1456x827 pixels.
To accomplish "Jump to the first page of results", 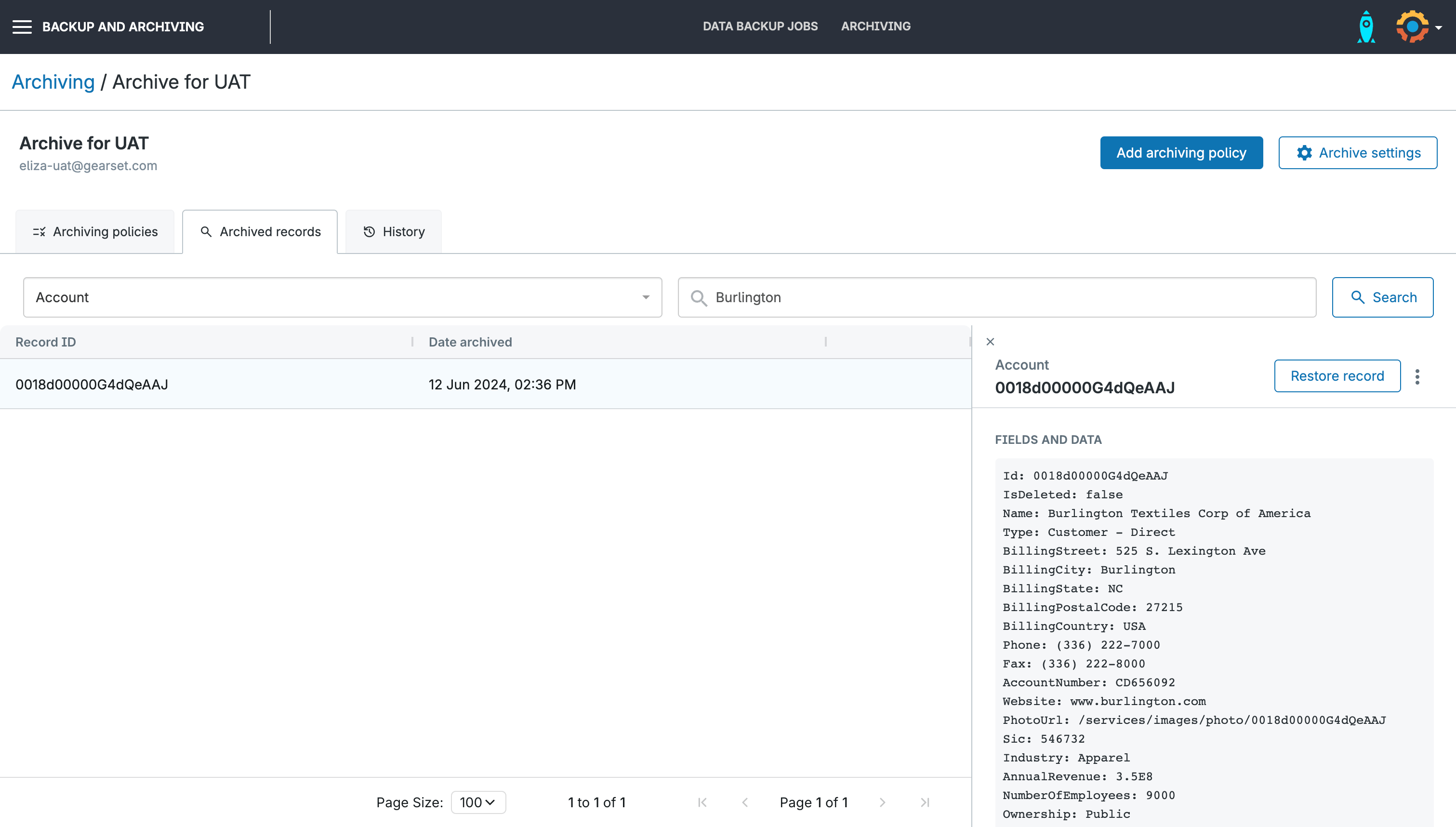I will click(x=702, y=802).
